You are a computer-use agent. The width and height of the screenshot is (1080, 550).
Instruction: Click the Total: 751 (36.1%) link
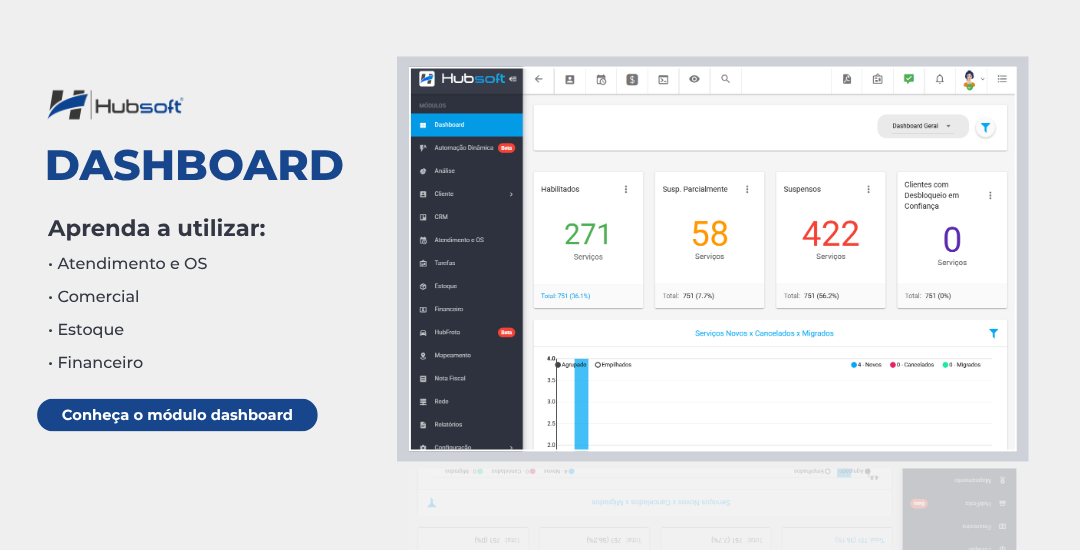pyautogui.click(x=565, y=296)
